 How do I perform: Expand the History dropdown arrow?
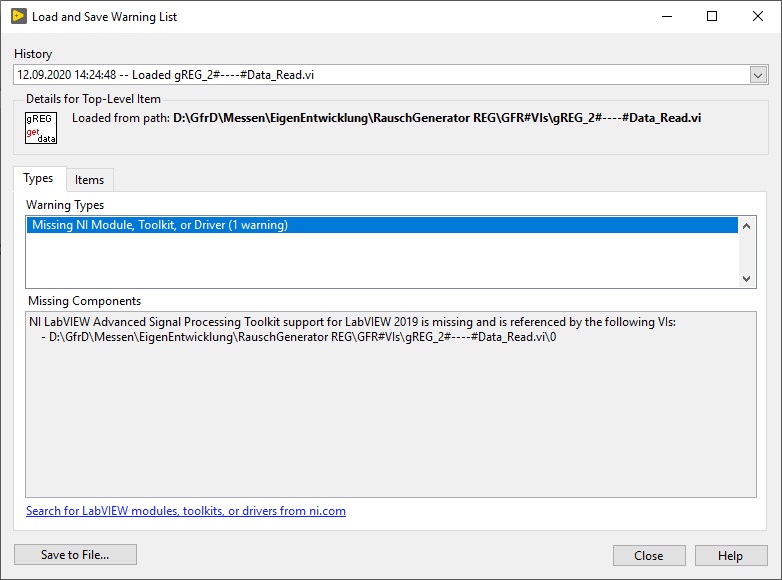(x=758, y=75)
